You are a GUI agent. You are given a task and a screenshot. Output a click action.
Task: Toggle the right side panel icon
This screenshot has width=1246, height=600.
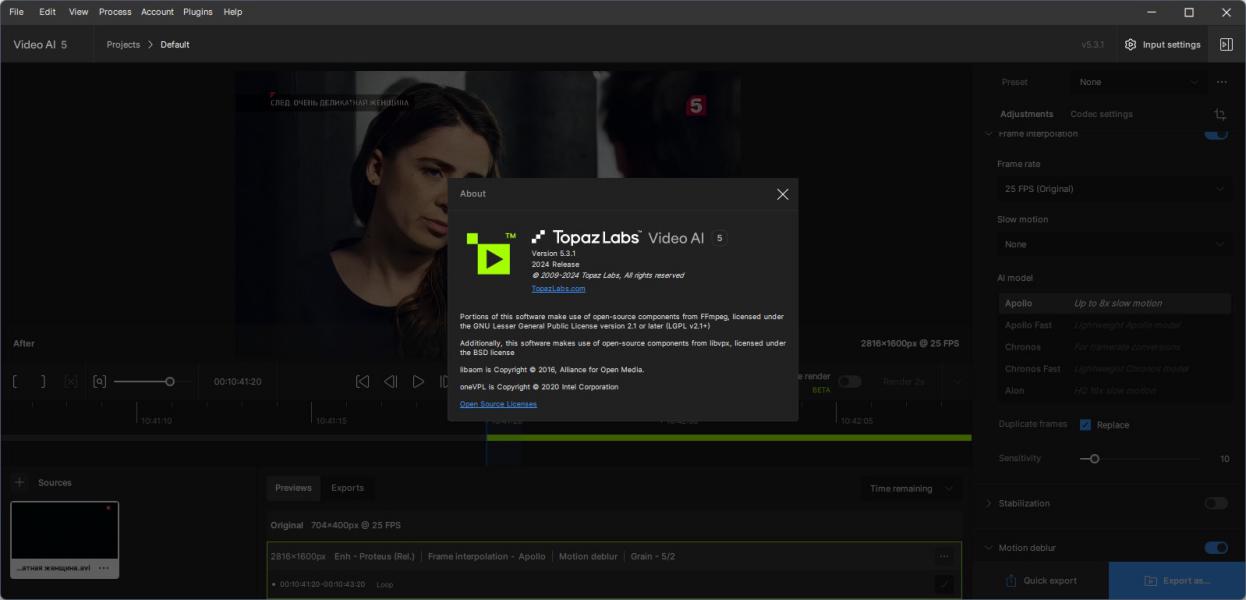(x=1226, y=45)
